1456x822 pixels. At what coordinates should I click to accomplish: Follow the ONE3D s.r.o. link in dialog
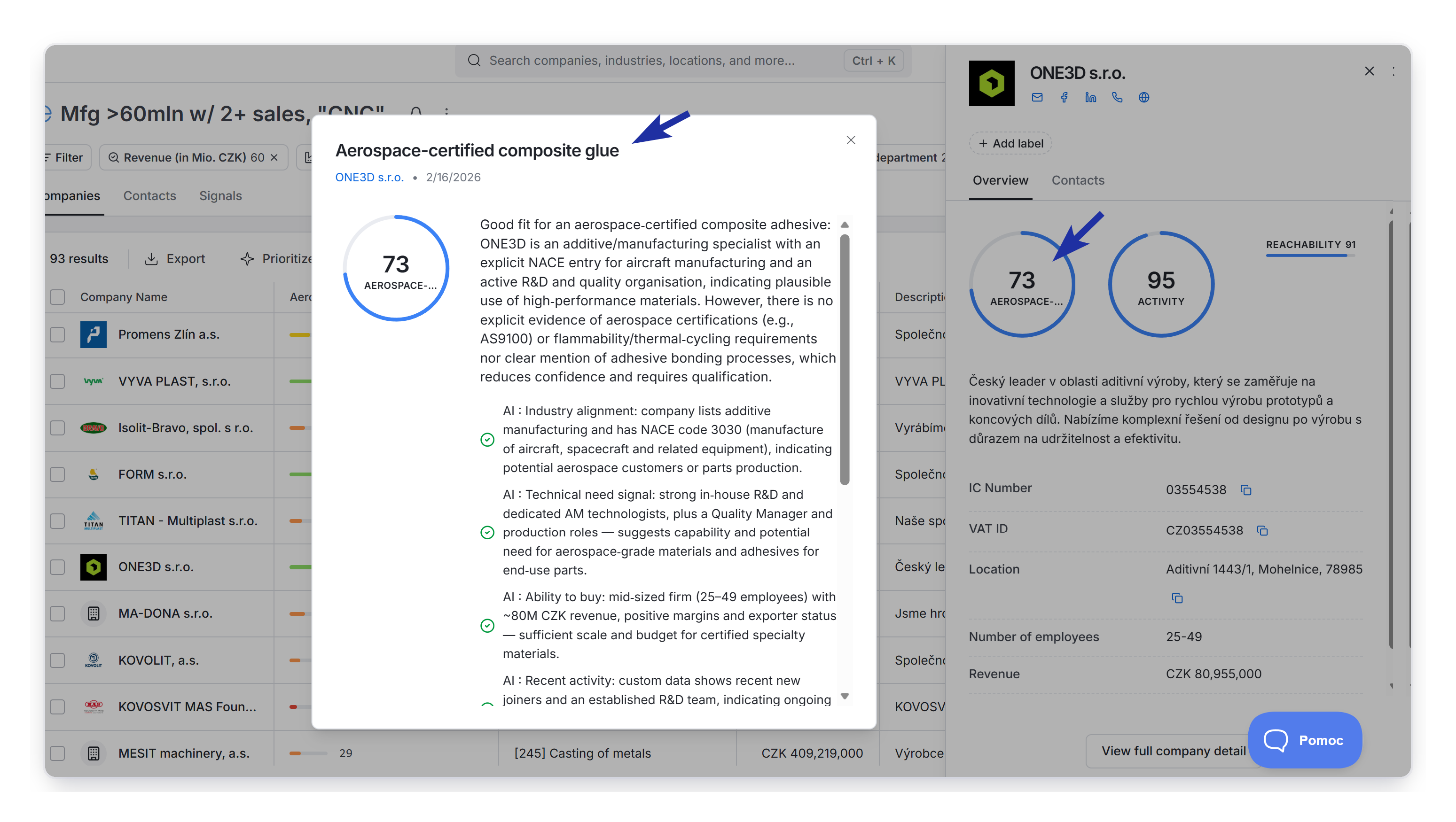369,178
